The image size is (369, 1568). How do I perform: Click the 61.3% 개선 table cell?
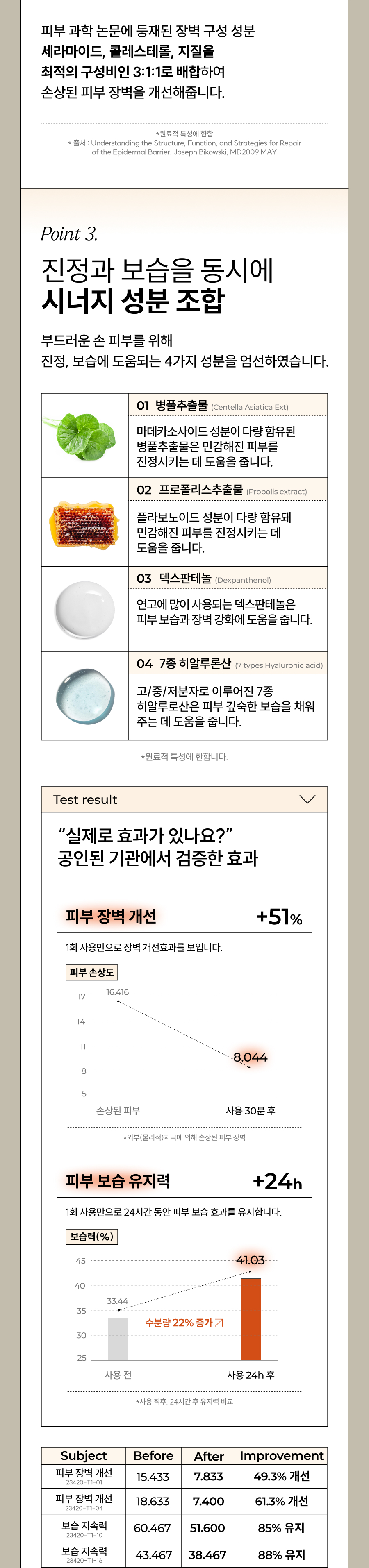click(281, 1501)
